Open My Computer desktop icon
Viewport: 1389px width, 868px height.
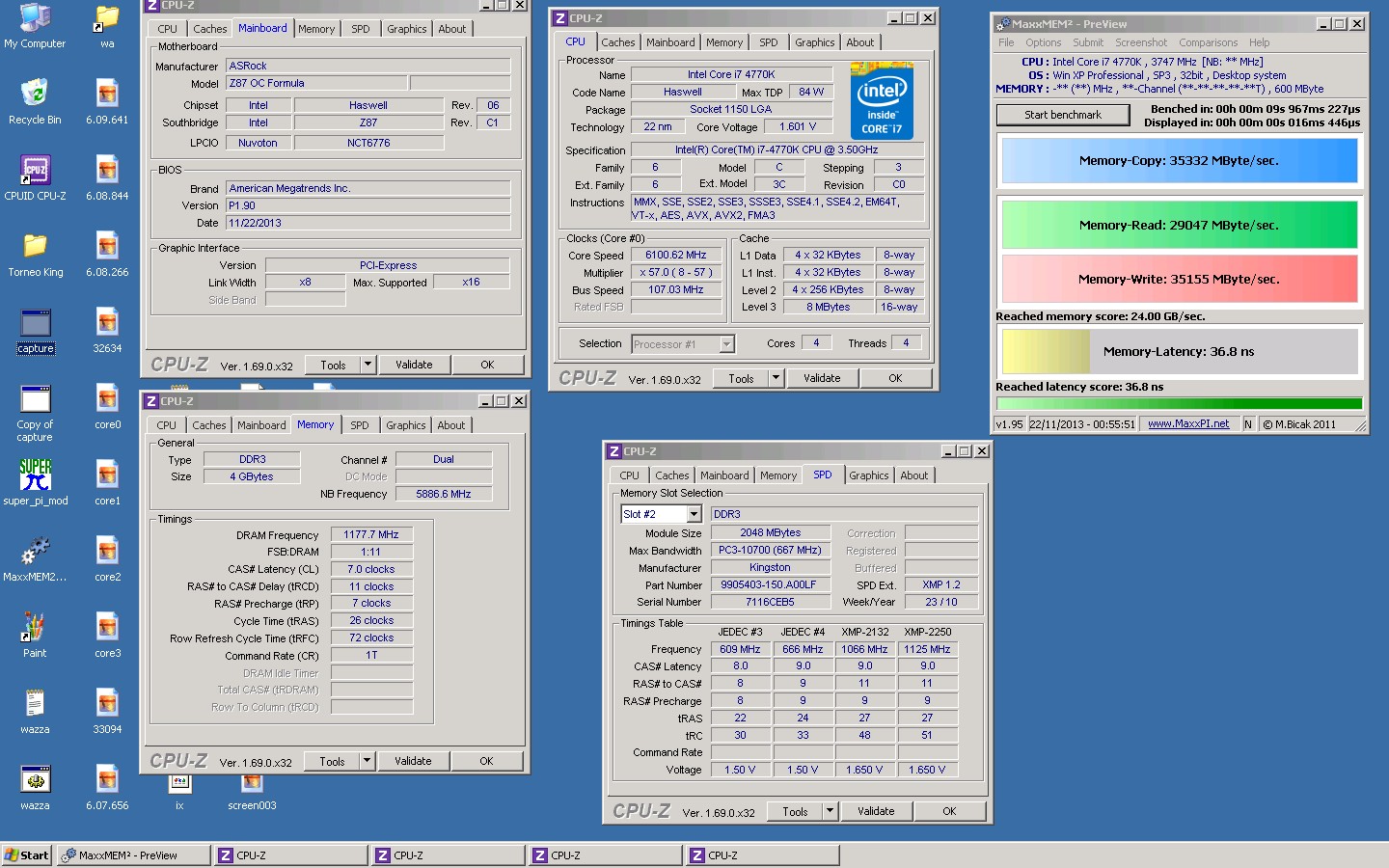click(35, 26)
